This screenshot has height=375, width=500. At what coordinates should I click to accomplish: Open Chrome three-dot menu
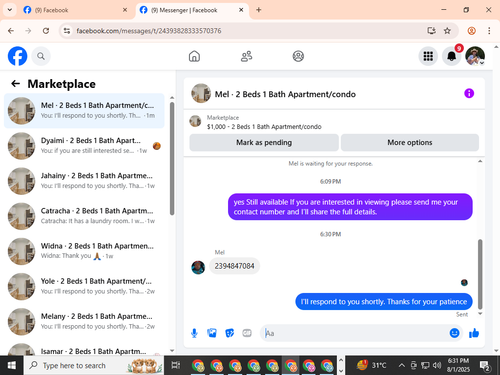tap(489, 31)
